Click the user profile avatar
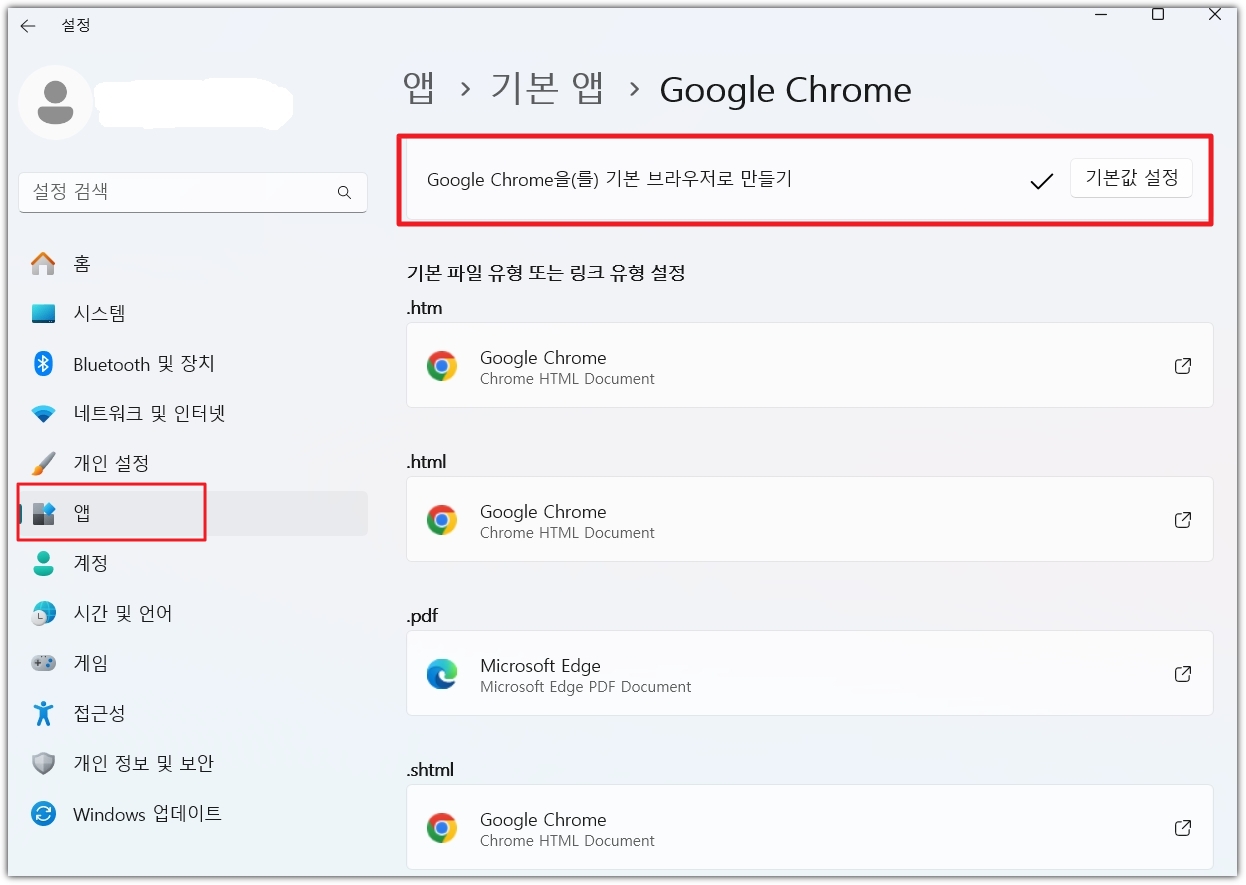Screen dimensions: 1246x885 point(56,102)
